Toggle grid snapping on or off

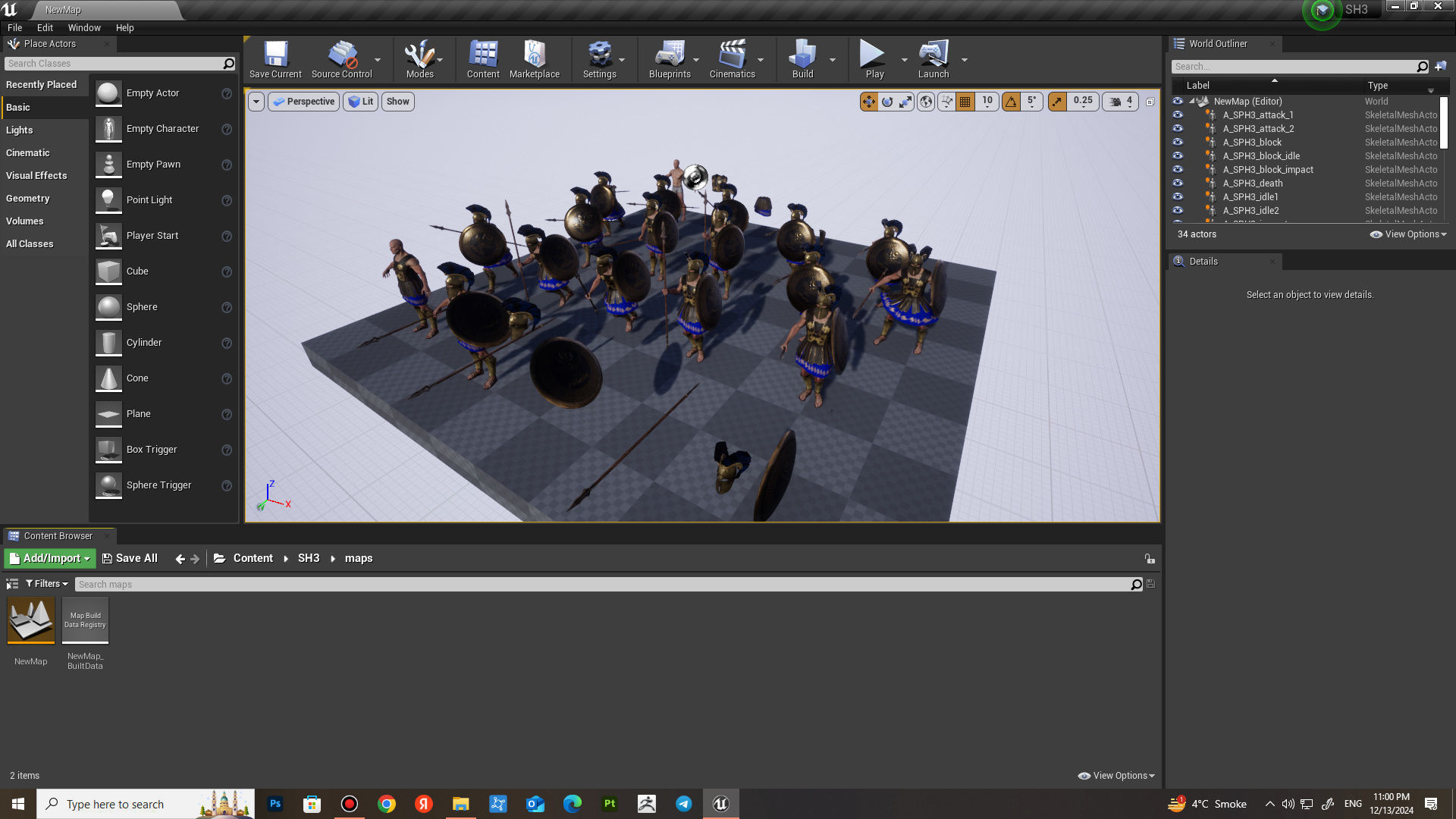[965, 102]
